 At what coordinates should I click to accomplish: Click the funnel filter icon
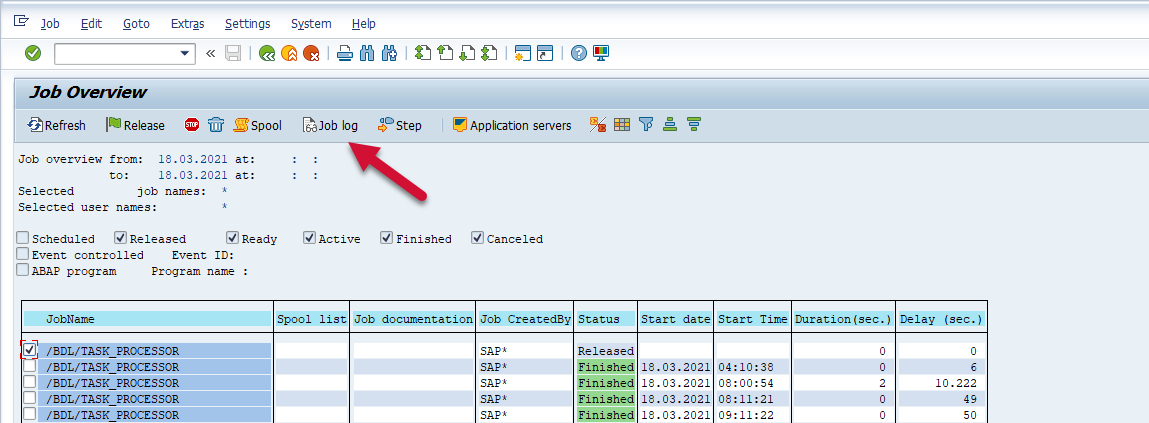646,125
